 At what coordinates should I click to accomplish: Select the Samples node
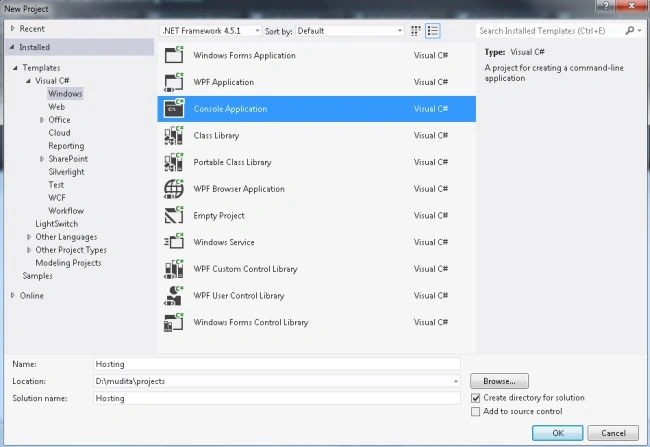[37, 276]
